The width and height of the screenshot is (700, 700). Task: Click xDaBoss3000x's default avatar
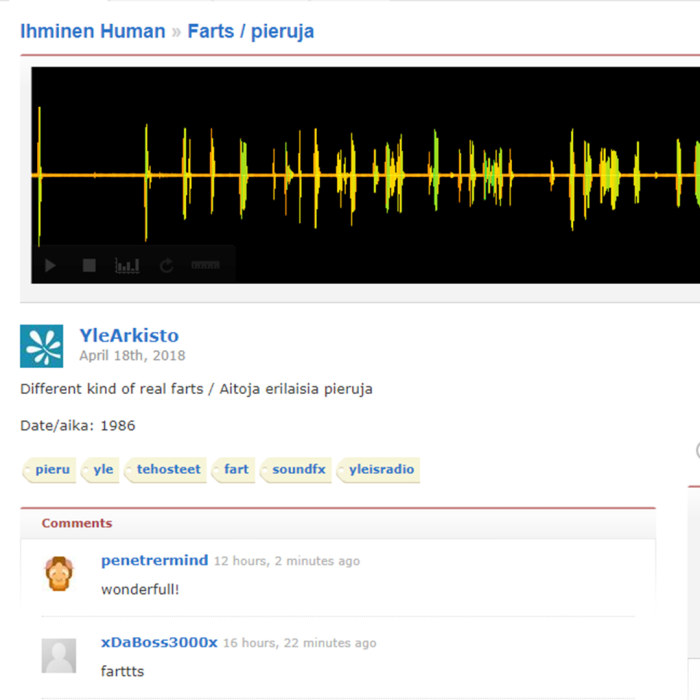point(59,656)
